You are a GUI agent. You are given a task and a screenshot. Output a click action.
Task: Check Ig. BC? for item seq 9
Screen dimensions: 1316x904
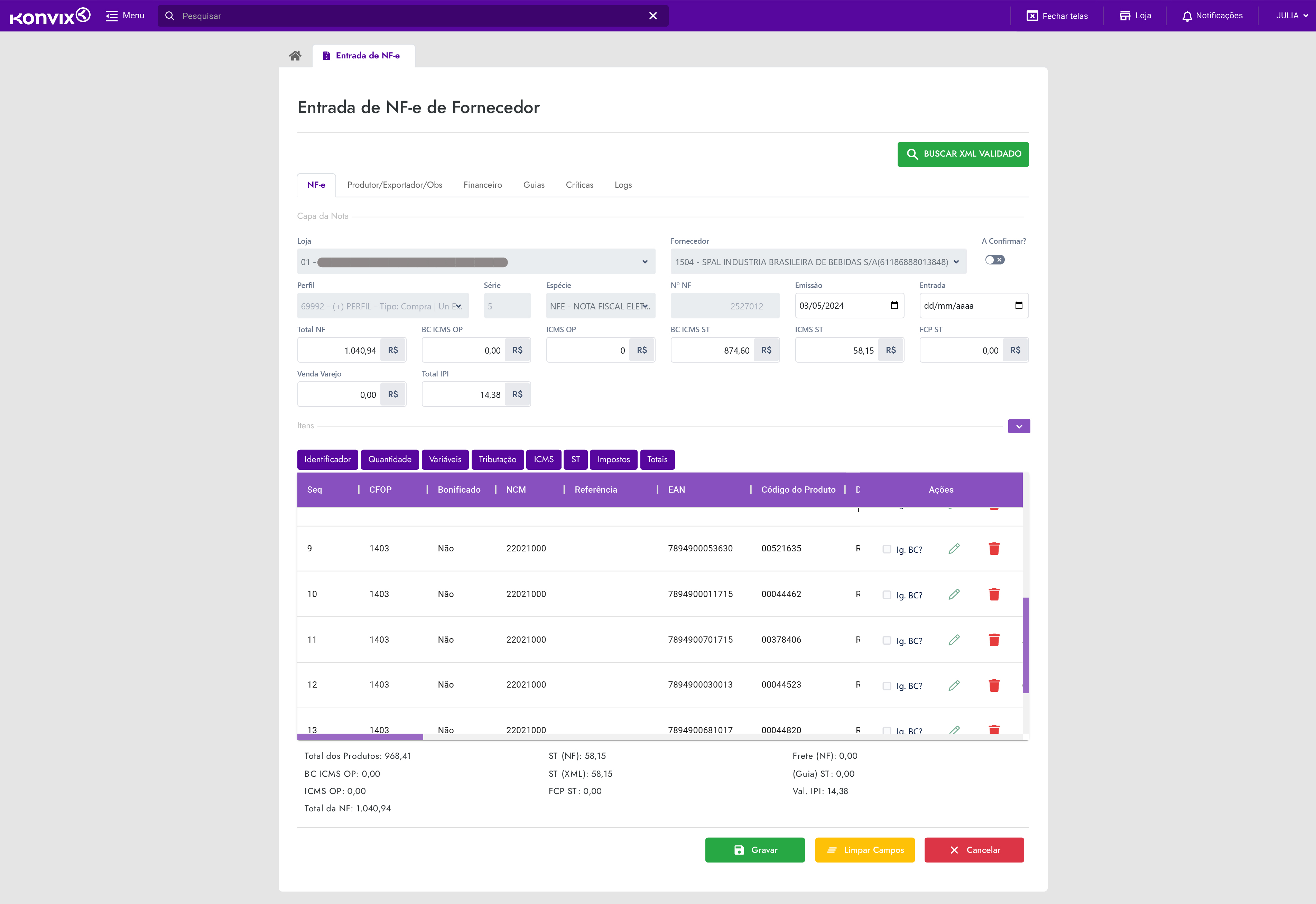click(x=887, y=549)
